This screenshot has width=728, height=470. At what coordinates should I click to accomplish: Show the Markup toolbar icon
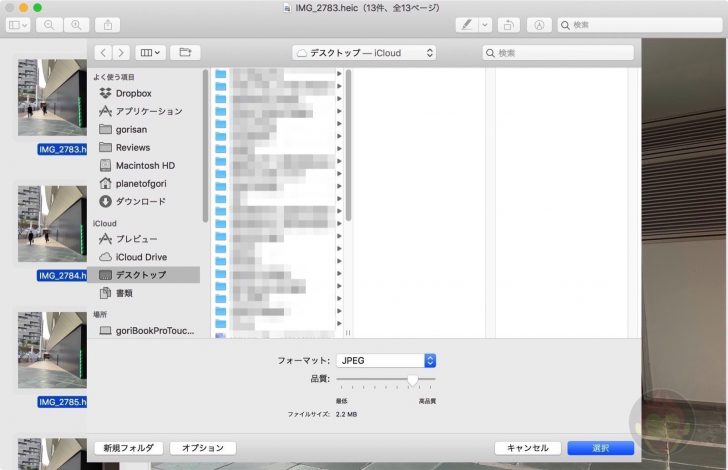click(x=539, y=25)
